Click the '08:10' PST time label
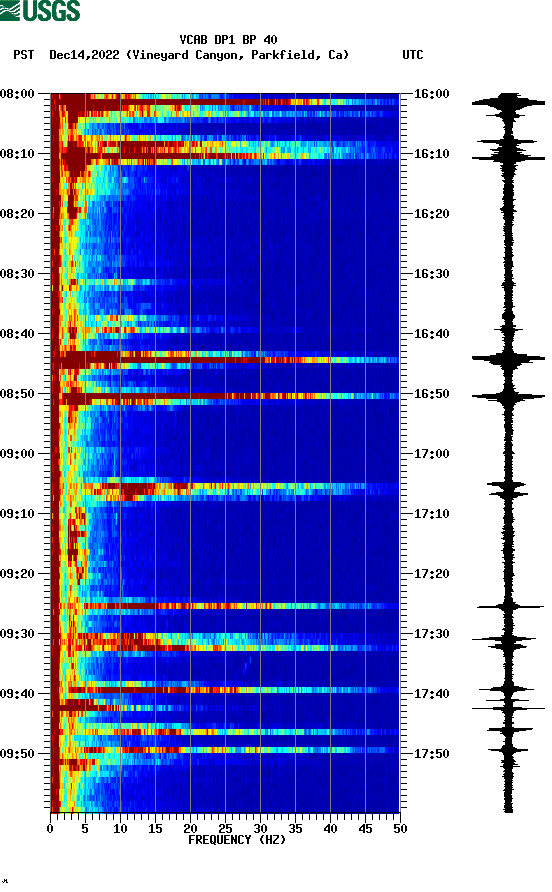 point(17,154)
